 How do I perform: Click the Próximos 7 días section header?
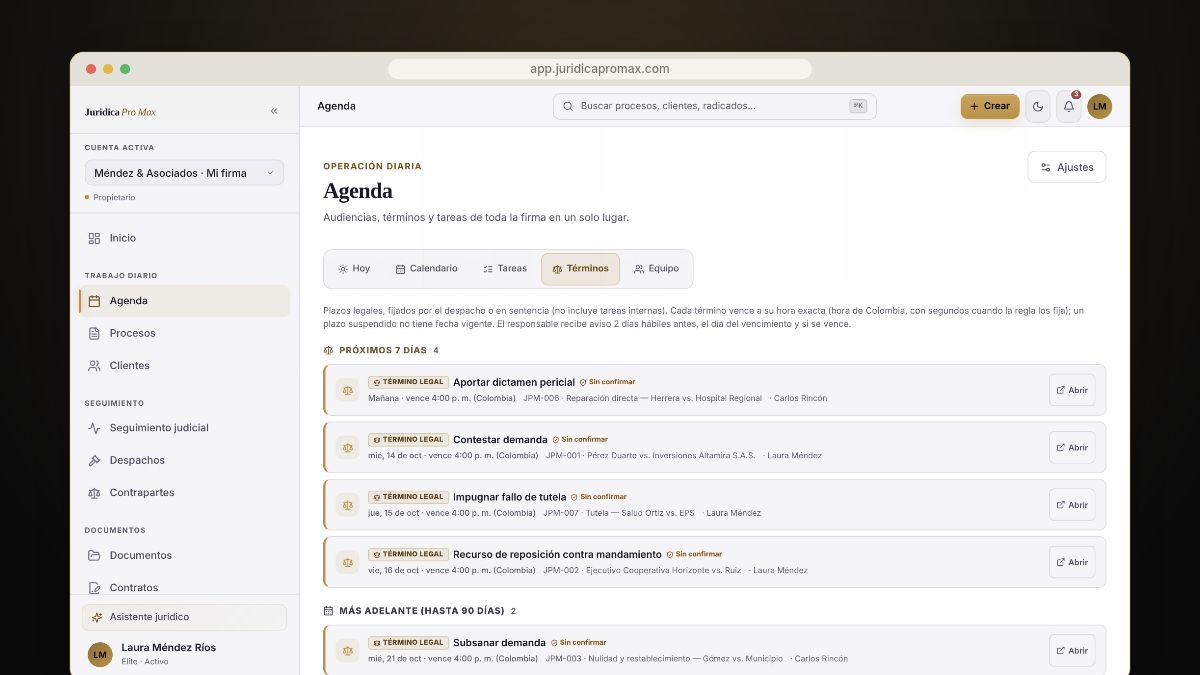[x=381, y=351]
